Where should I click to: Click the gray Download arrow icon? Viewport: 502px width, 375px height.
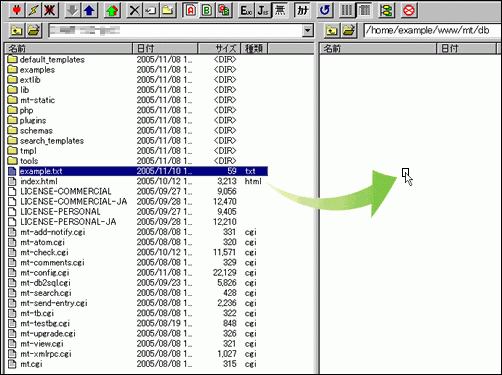pyautogui.click(x=73, y=10)
